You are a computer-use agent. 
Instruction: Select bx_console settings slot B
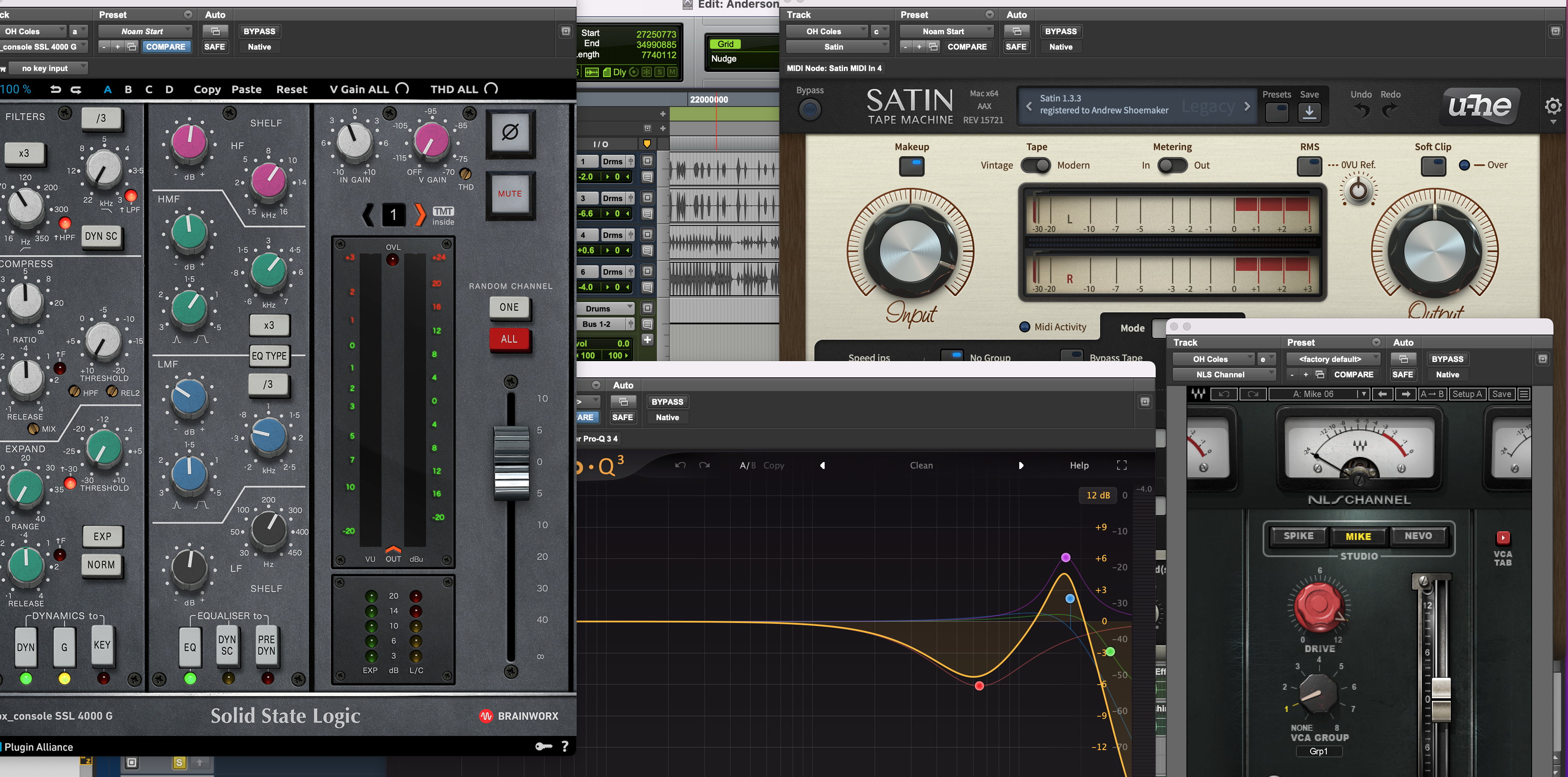pos(128,89)
